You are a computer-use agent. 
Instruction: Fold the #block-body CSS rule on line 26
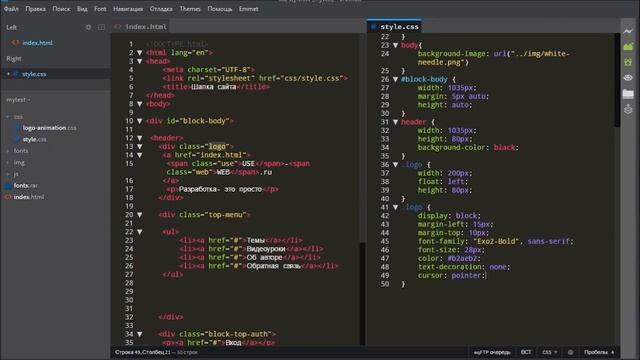tap(395, 79)
